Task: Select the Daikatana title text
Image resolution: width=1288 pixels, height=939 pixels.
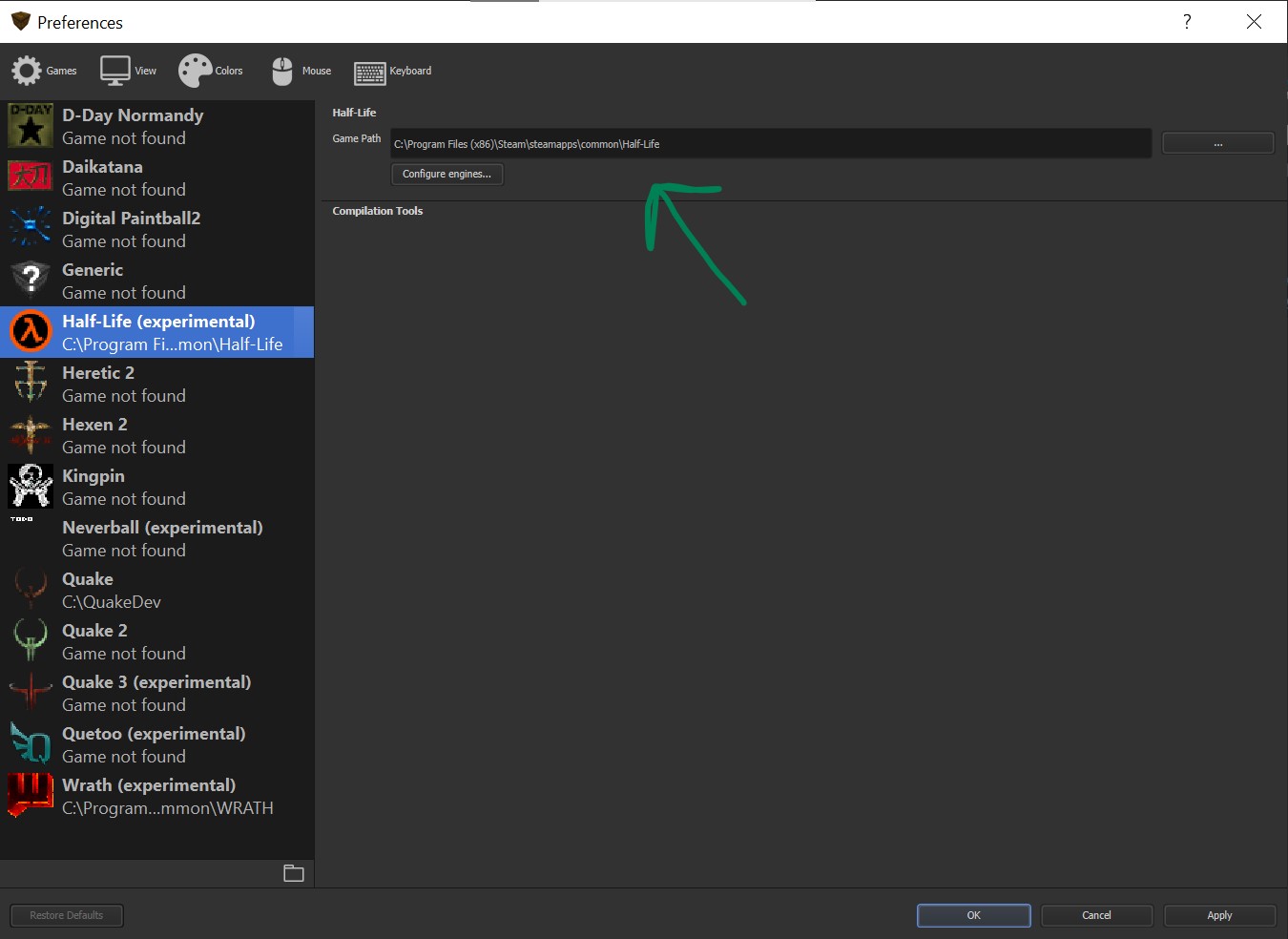Action: pyautogui.click(x=102, y=167)
